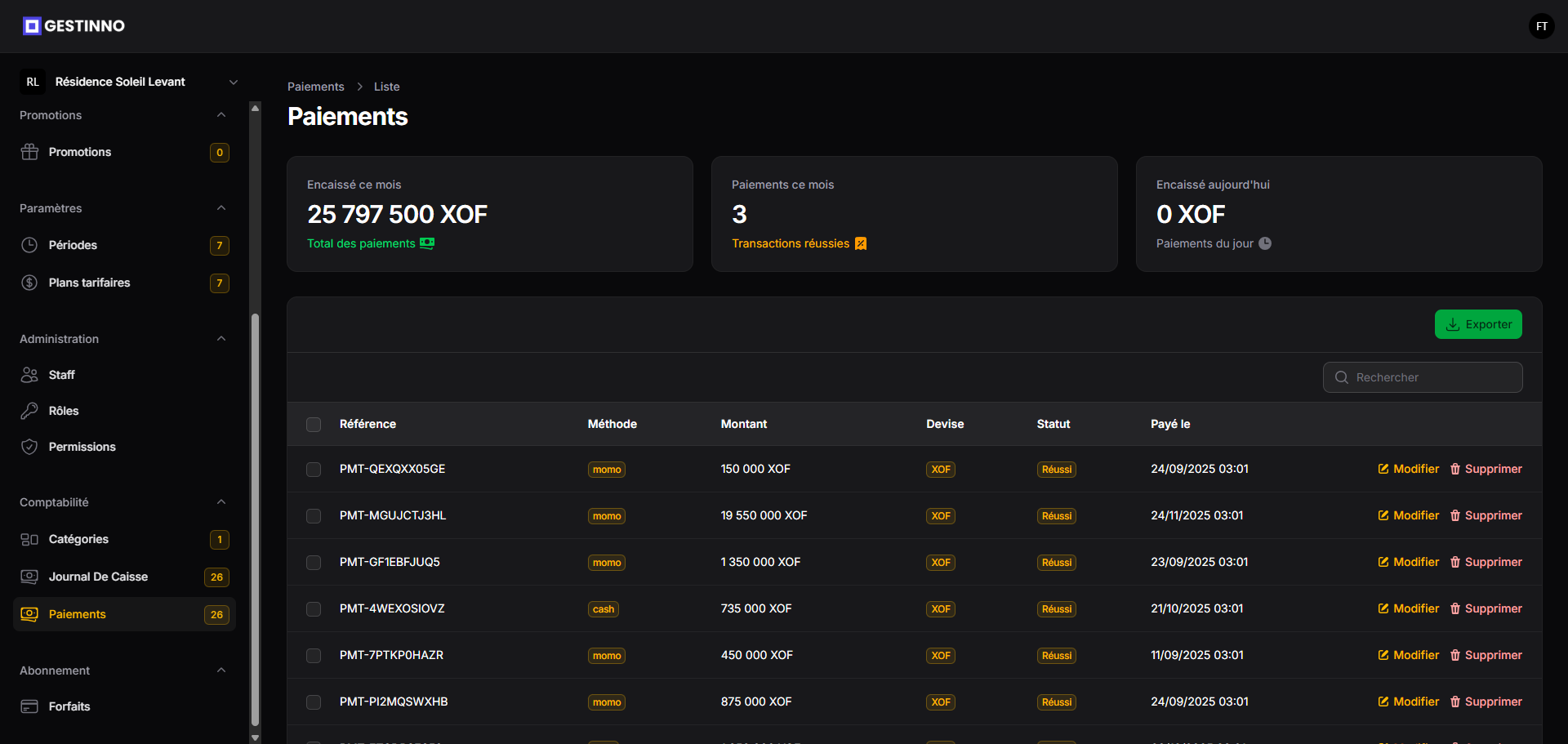The width and height of the screenshot is (1568, 744).
Task: Open the Résidence Soleil Levant dropdown
Action: tap(131, 82)
